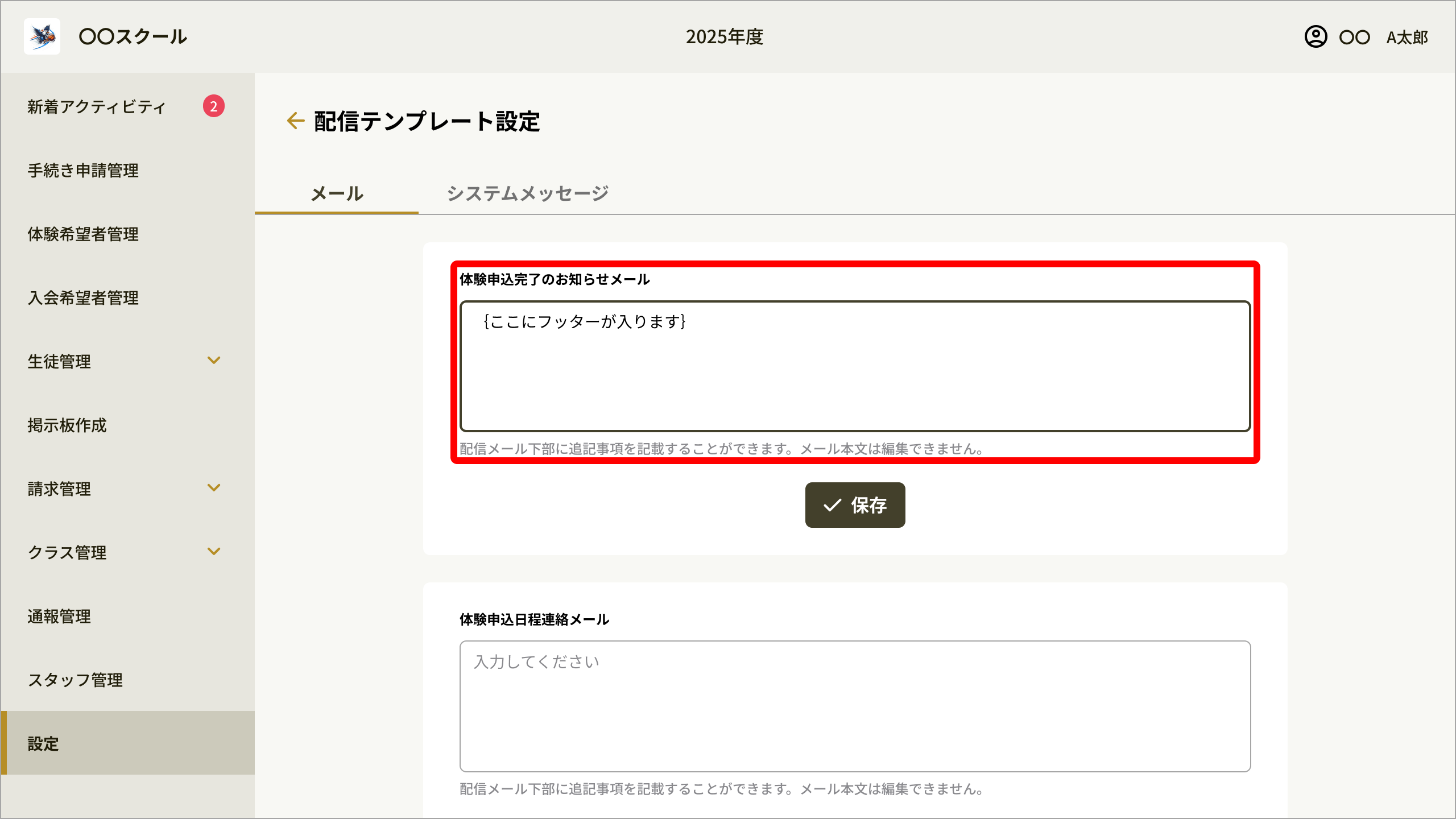Go back using the arrow beside 配信テンプレート設定
1456x819 pixels.
tap(295, 121)
